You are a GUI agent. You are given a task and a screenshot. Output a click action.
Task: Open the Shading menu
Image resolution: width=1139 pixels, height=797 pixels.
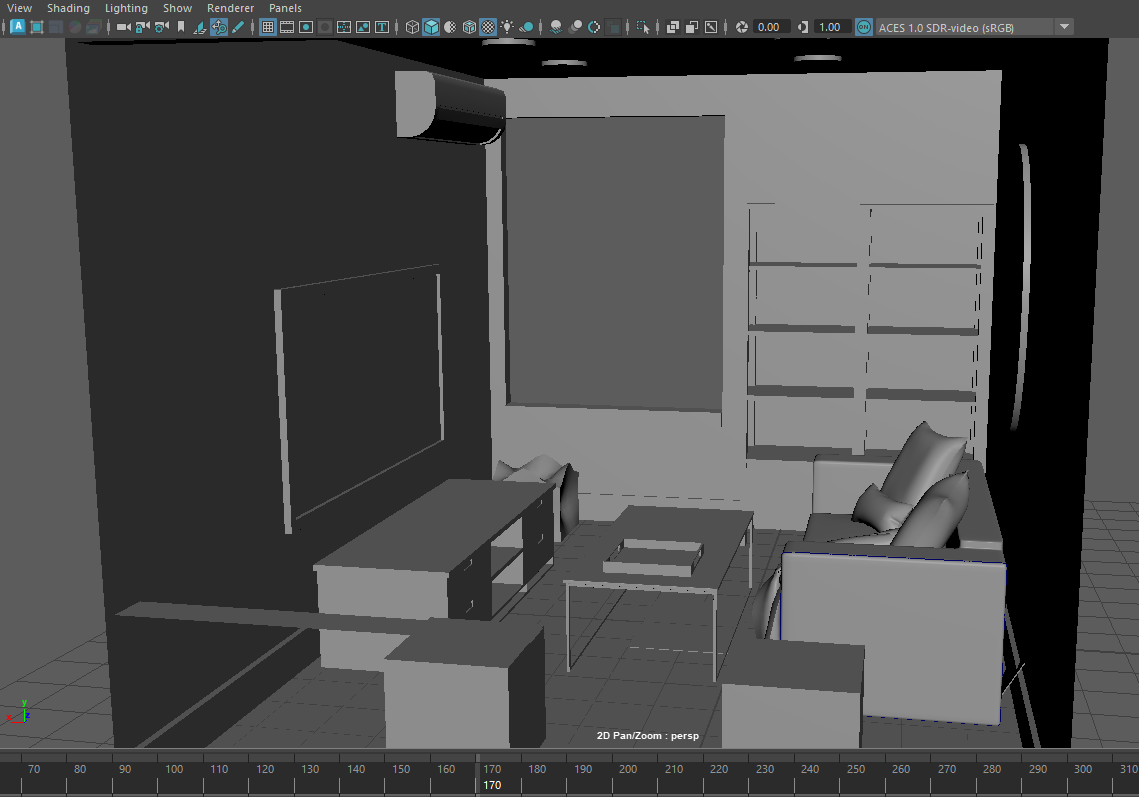tap(68, 8)
